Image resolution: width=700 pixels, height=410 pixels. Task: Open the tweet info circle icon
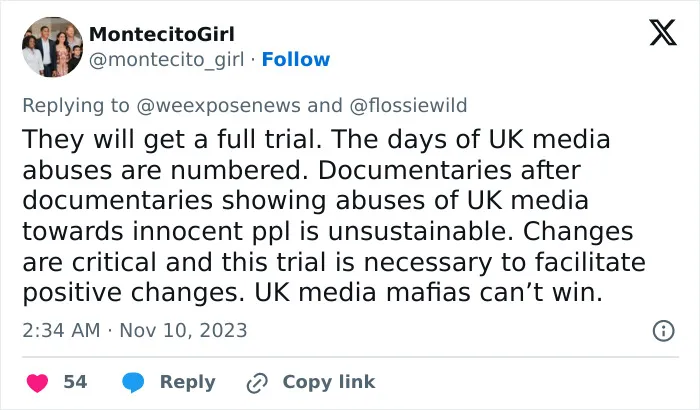click(x=663, y=331)
